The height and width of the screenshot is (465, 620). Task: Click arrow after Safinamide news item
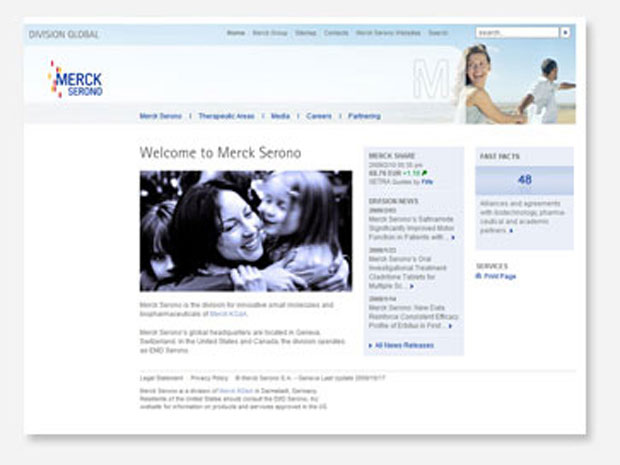453,238
